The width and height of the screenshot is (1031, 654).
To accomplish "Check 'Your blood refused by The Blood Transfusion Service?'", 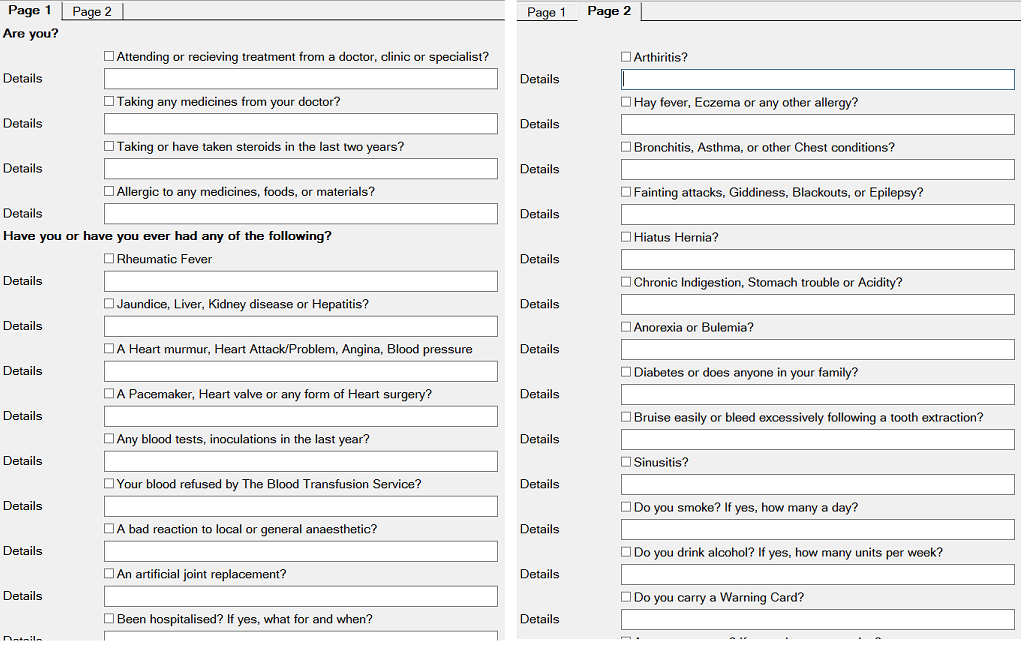I will pyautogui.click(x=109, y=483).
